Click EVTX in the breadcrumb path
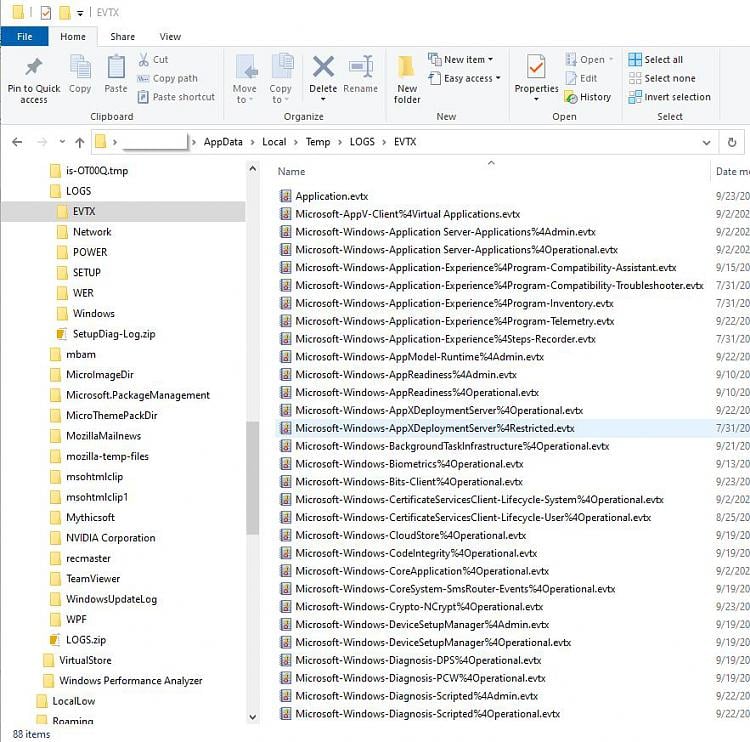 tap(405, 142)
